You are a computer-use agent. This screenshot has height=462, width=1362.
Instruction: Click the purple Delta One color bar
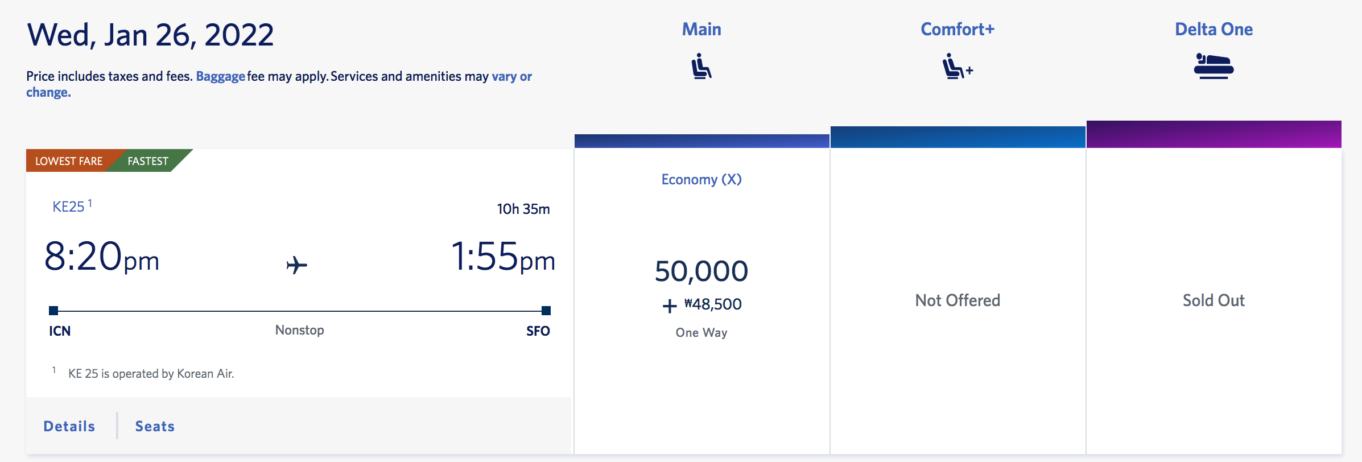(x=1214, y=134)
